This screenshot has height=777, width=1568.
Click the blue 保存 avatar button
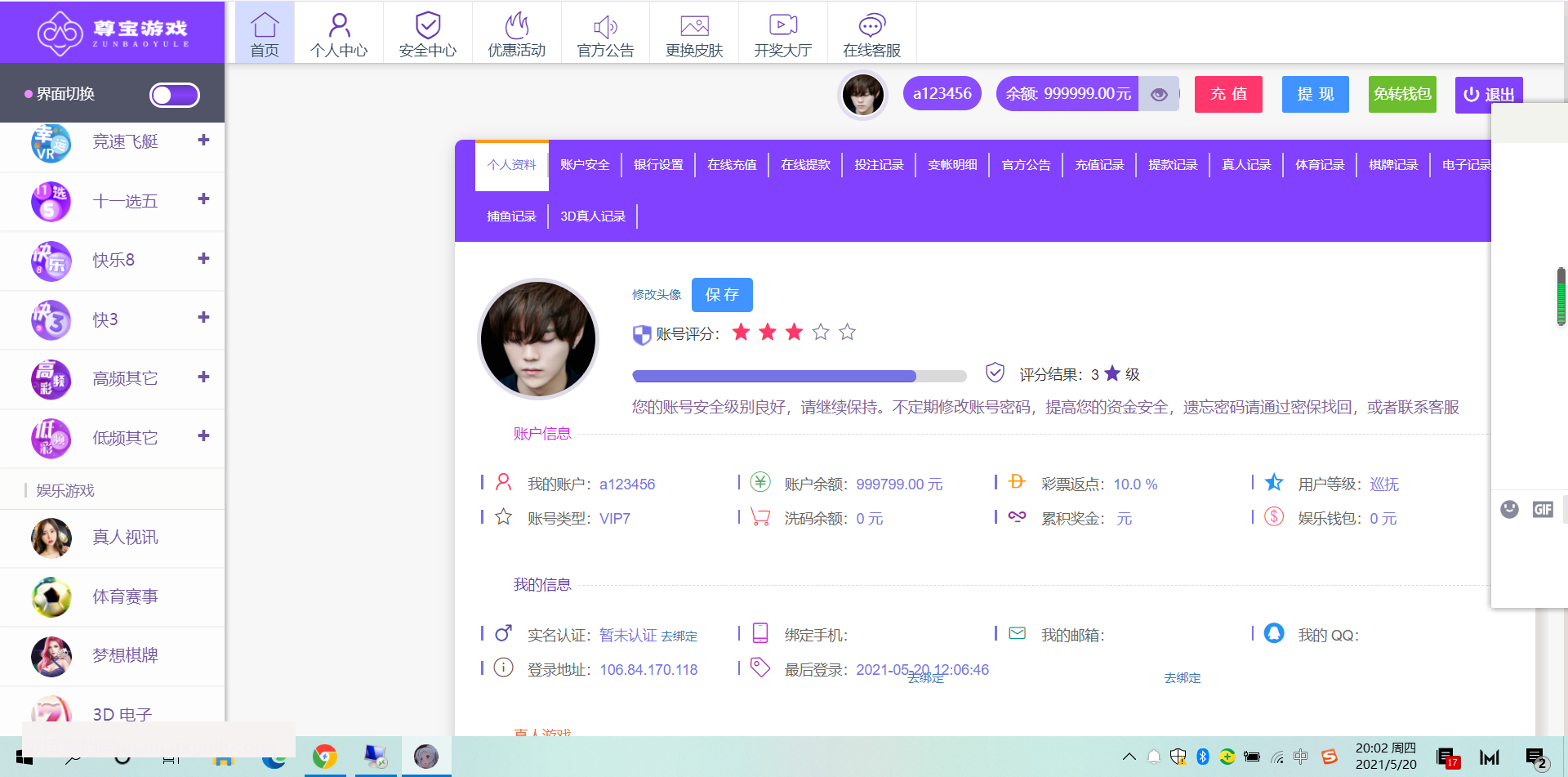722,295
